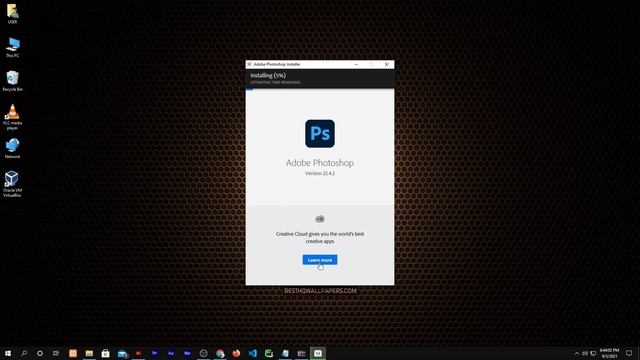640x360 pixels.
Task: Open the volume control in system tray
Action: point(585,353)
